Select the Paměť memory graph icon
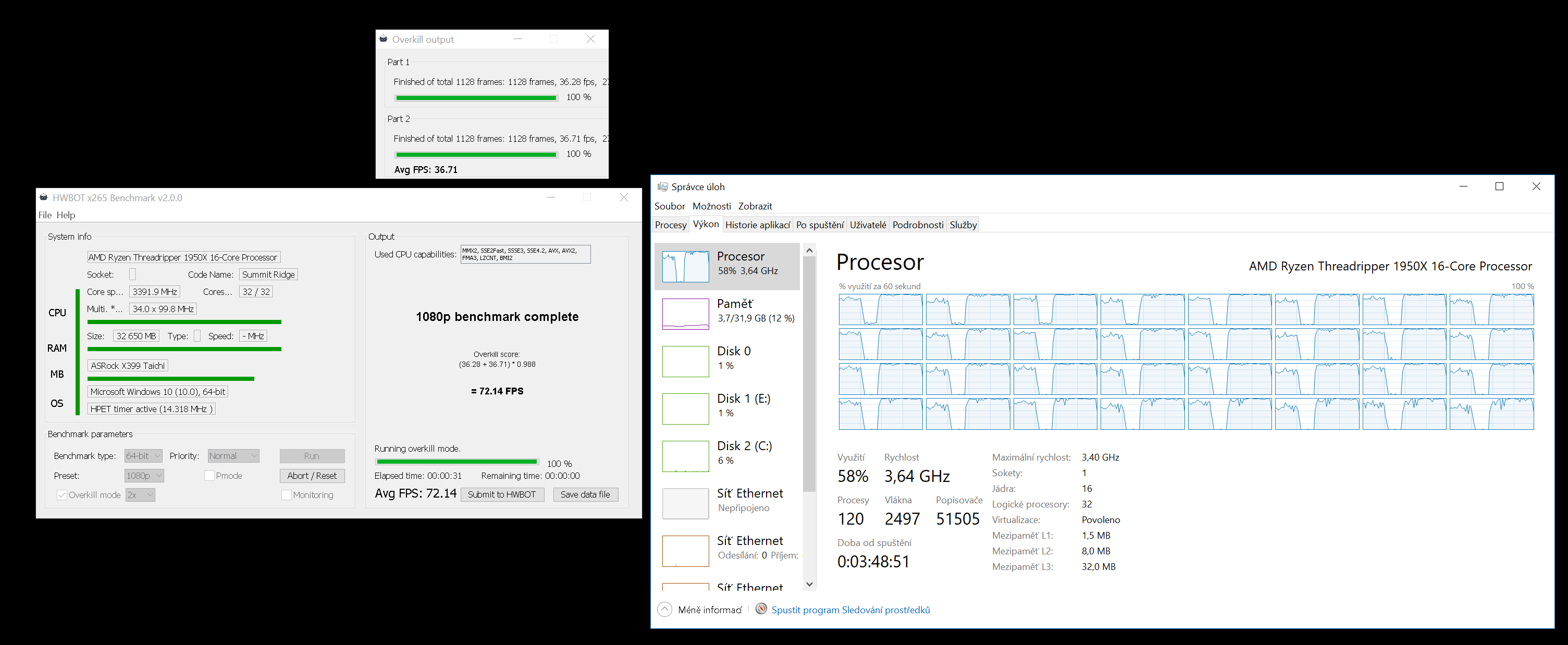Viewport: 1568px width, 645px height. [x=685, y=314]
